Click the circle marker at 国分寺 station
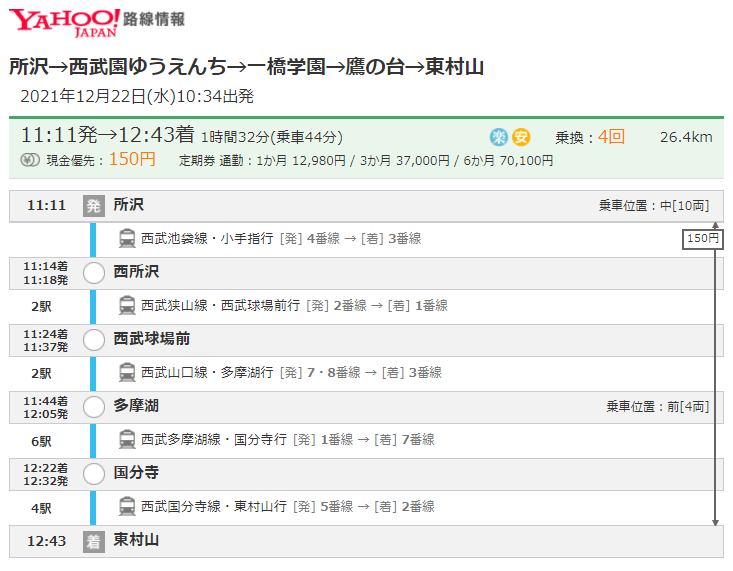 [x=93, y=474]
